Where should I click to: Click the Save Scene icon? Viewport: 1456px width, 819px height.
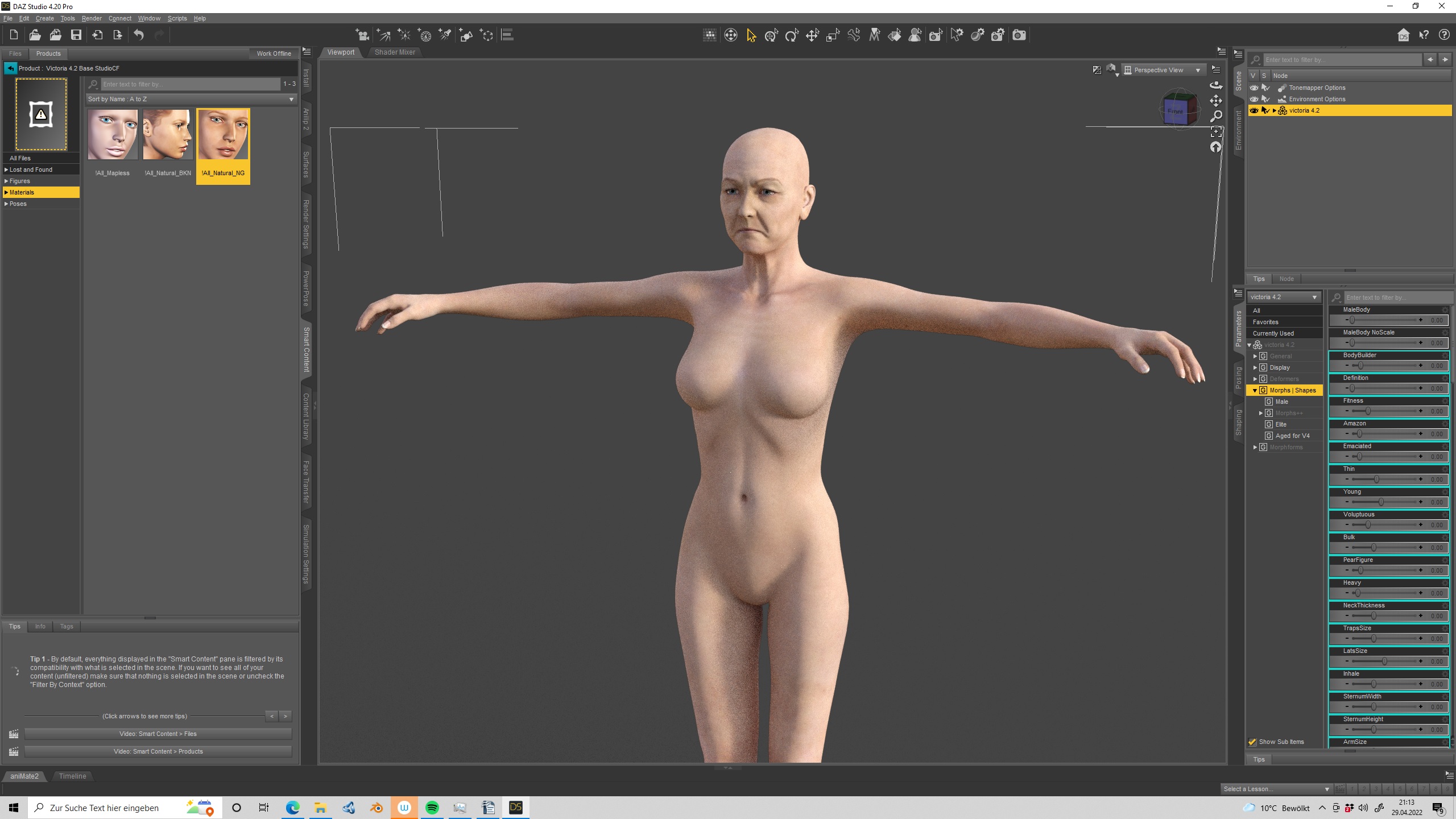[76, 35]
